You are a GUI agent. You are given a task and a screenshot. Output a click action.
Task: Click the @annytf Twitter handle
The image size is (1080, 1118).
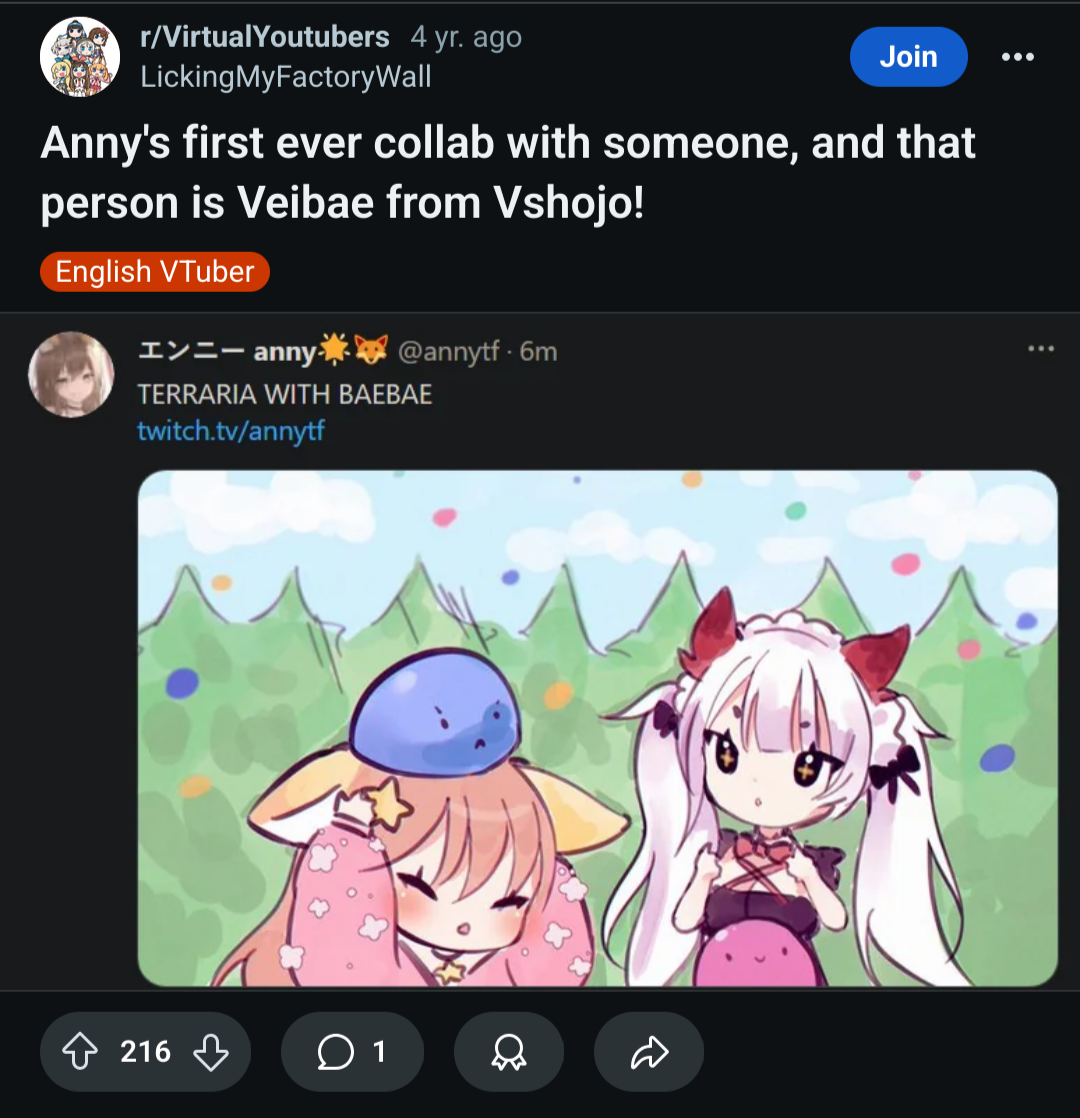(x=448, y=352)
